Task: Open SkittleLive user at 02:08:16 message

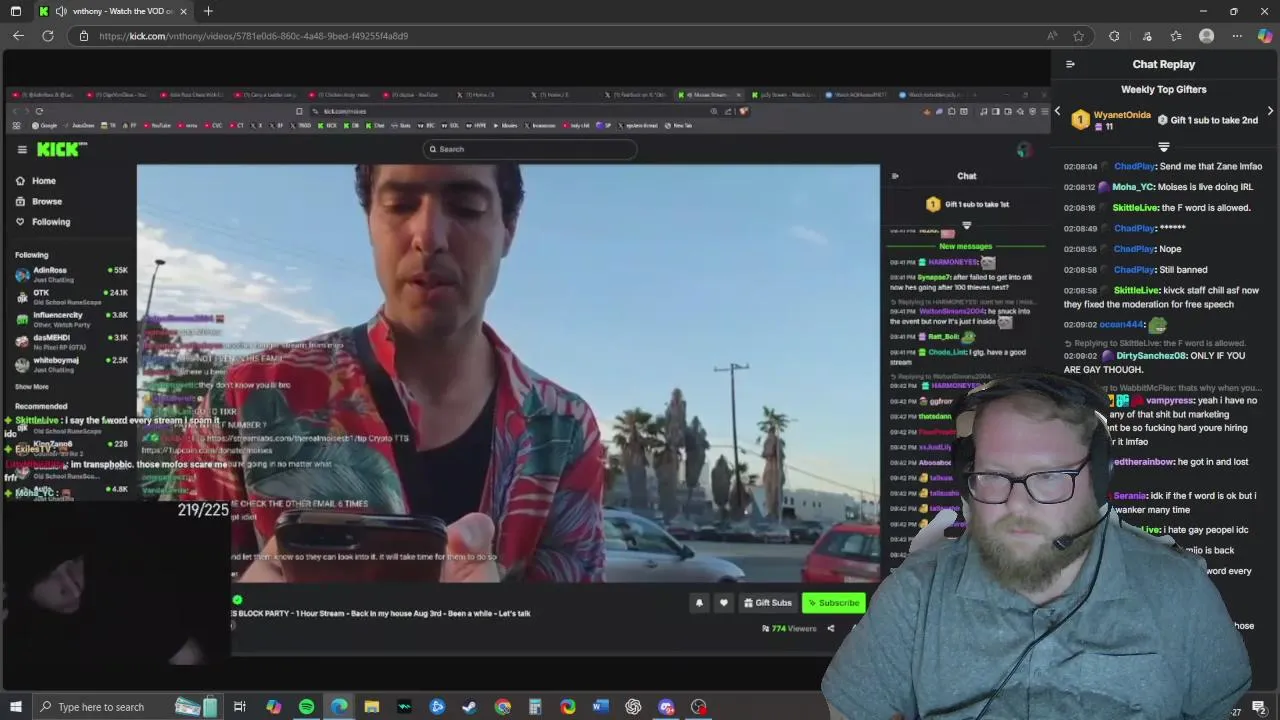Action: [x=1136, y=208]
